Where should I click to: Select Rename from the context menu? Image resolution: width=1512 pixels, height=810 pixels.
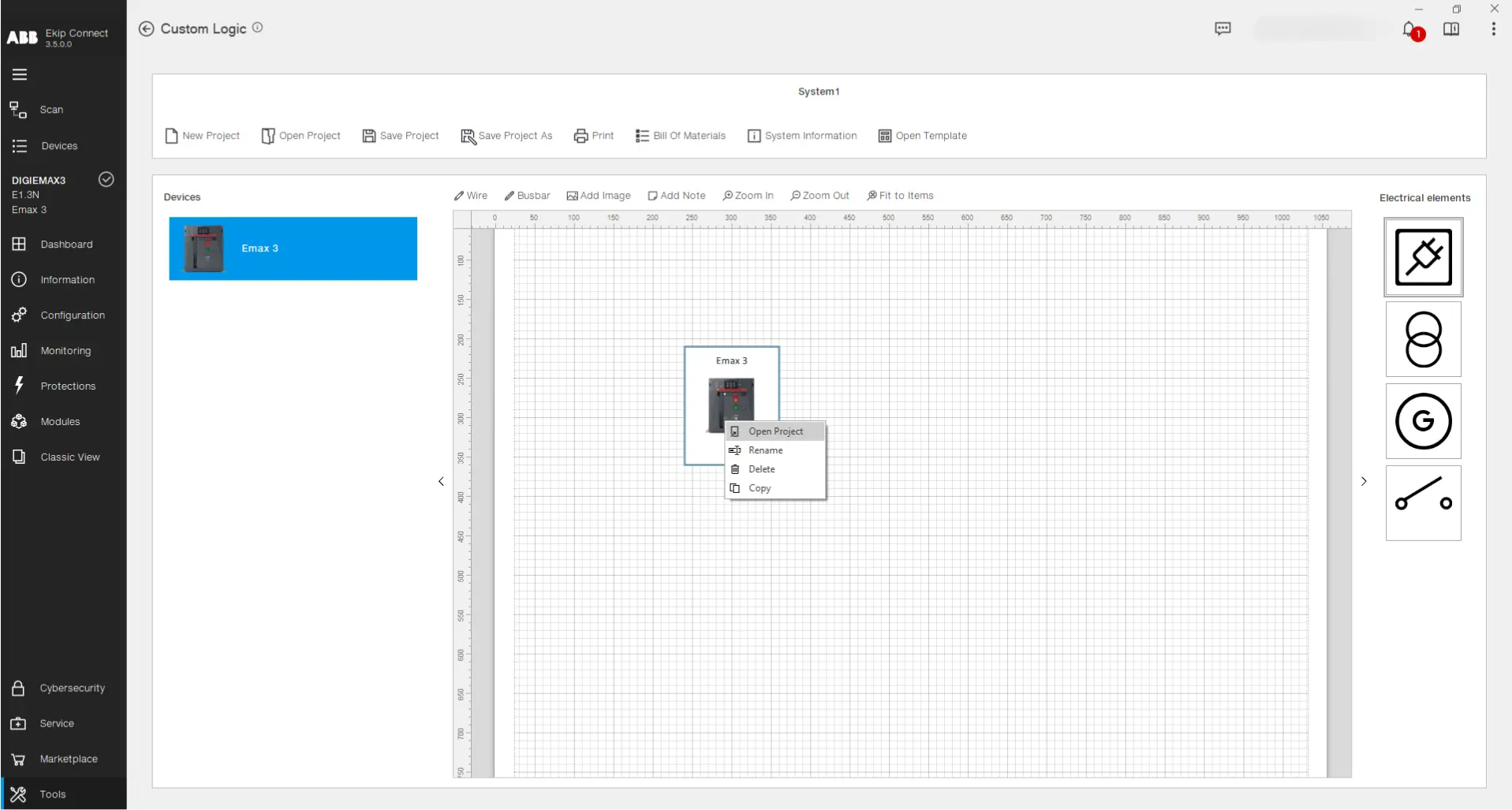click(x=765, y=450)
